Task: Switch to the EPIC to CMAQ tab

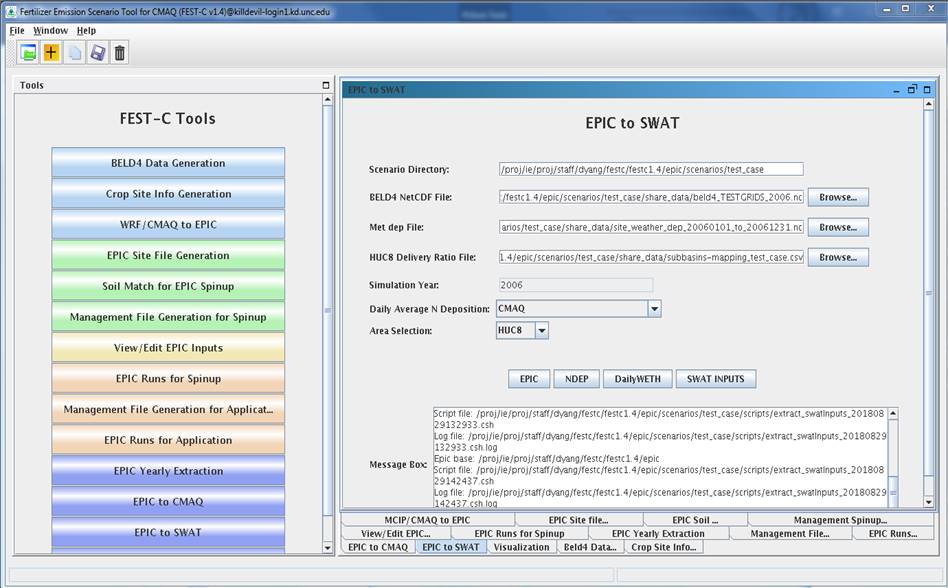Action: pos(378,547)
